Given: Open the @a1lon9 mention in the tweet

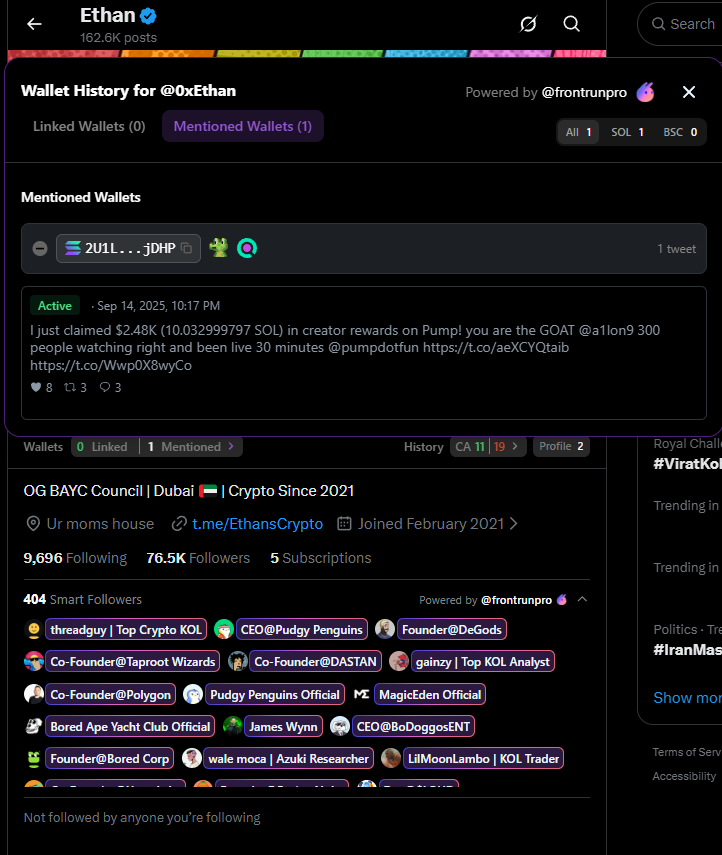Looking at the screenshot, I should pyautogui.click(x=606, y=330).
